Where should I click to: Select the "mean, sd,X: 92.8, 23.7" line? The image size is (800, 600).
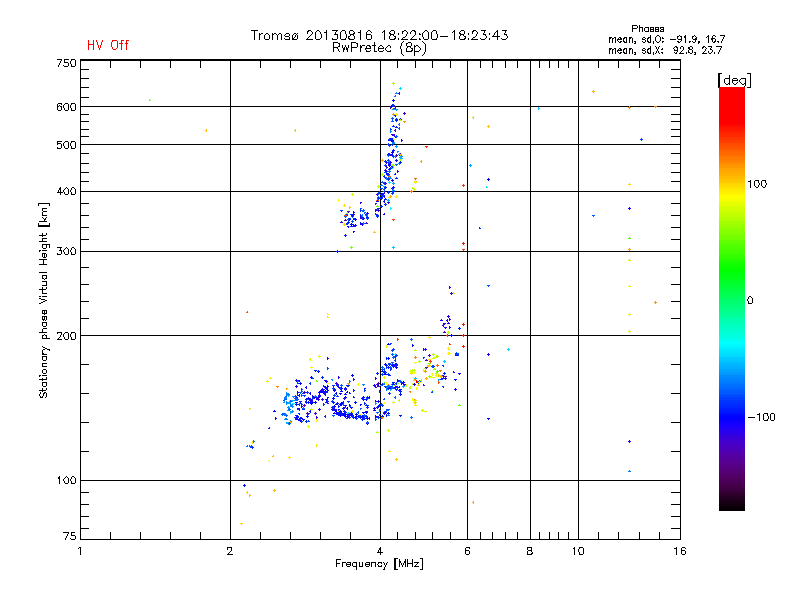pyautogui.click(x=665, y=50)
